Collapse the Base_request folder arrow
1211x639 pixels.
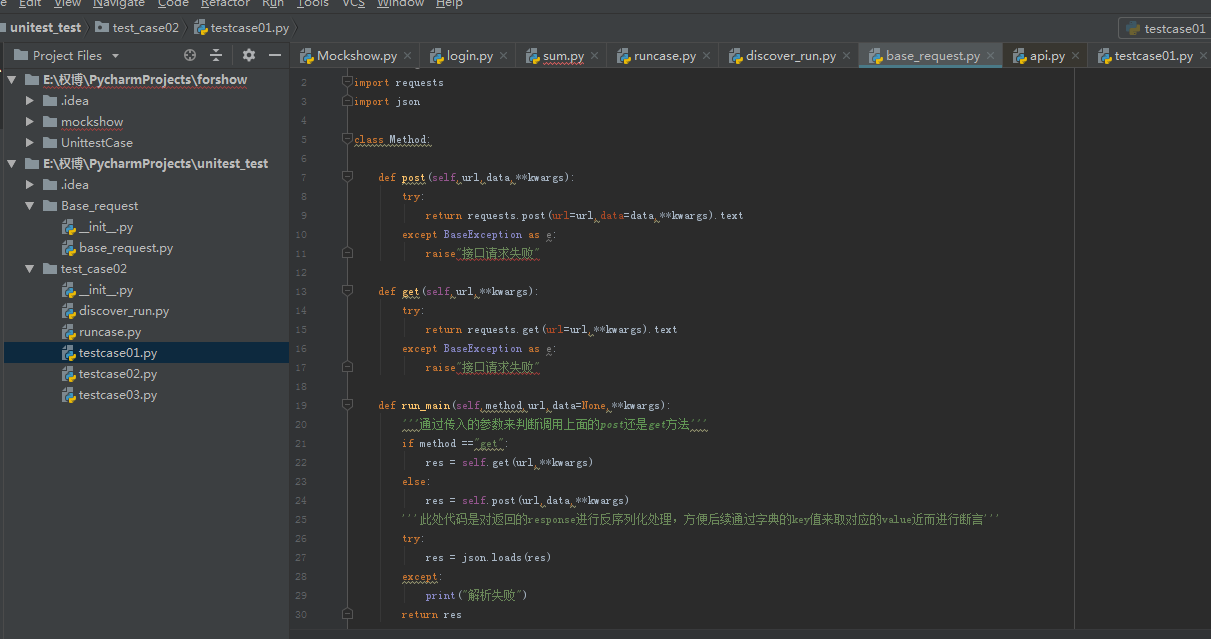[30, 206]
